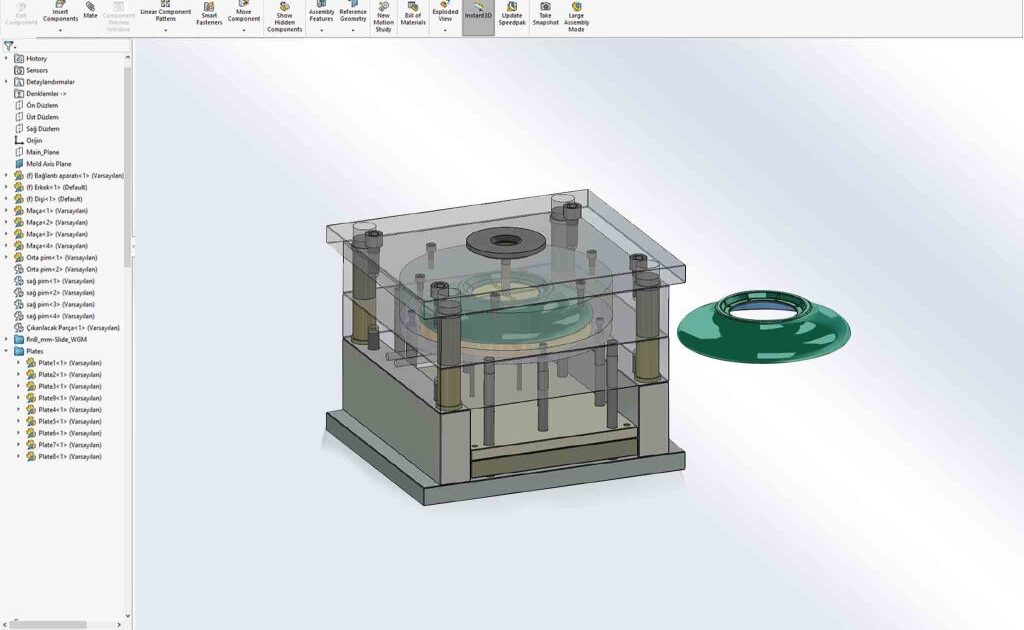The height and width of the screenshot is (630, 1024).
Task: Collapse the Plates folder in tree
Action: 6,351
